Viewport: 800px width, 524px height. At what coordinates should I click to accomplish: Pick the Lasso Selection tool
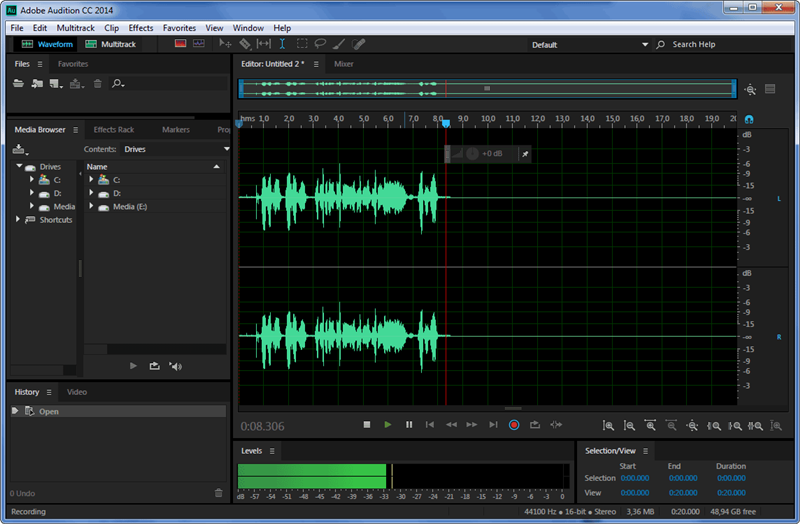pyautogui.click(x=321, y=44)
